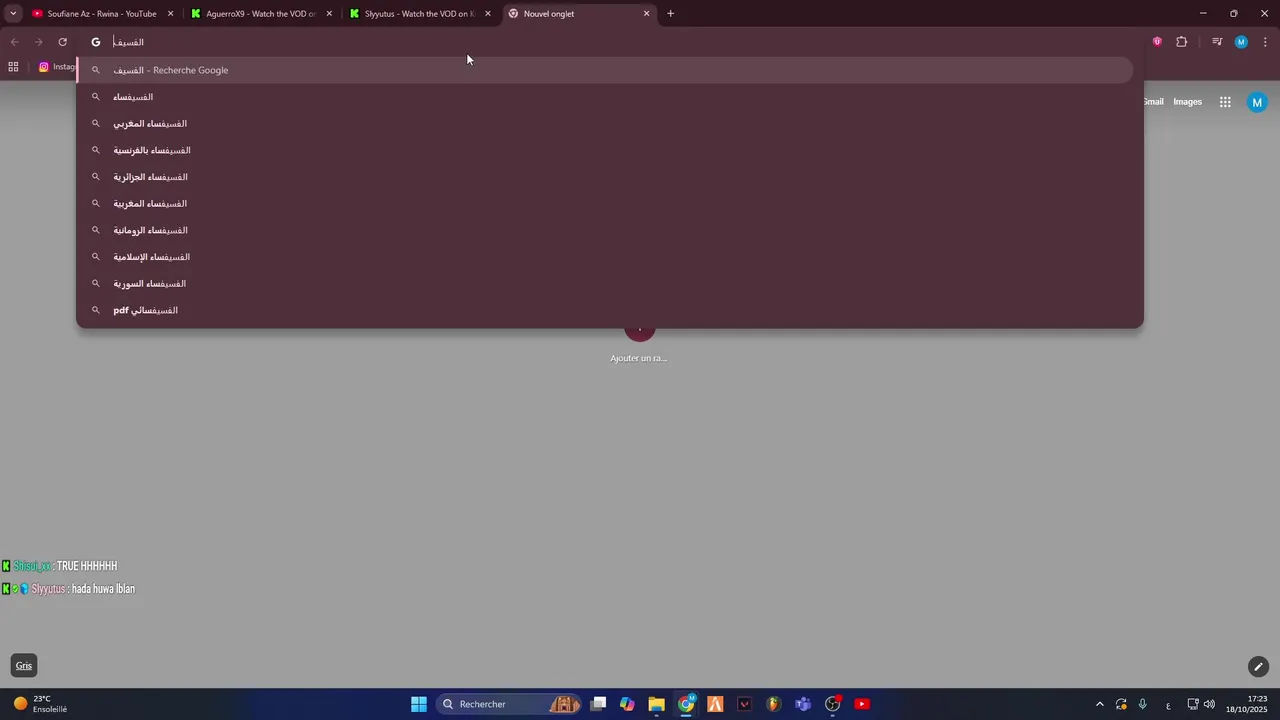
Task: Launch Copilot from the taskbar
Action: pyautogui.click(x=627, y=704)
